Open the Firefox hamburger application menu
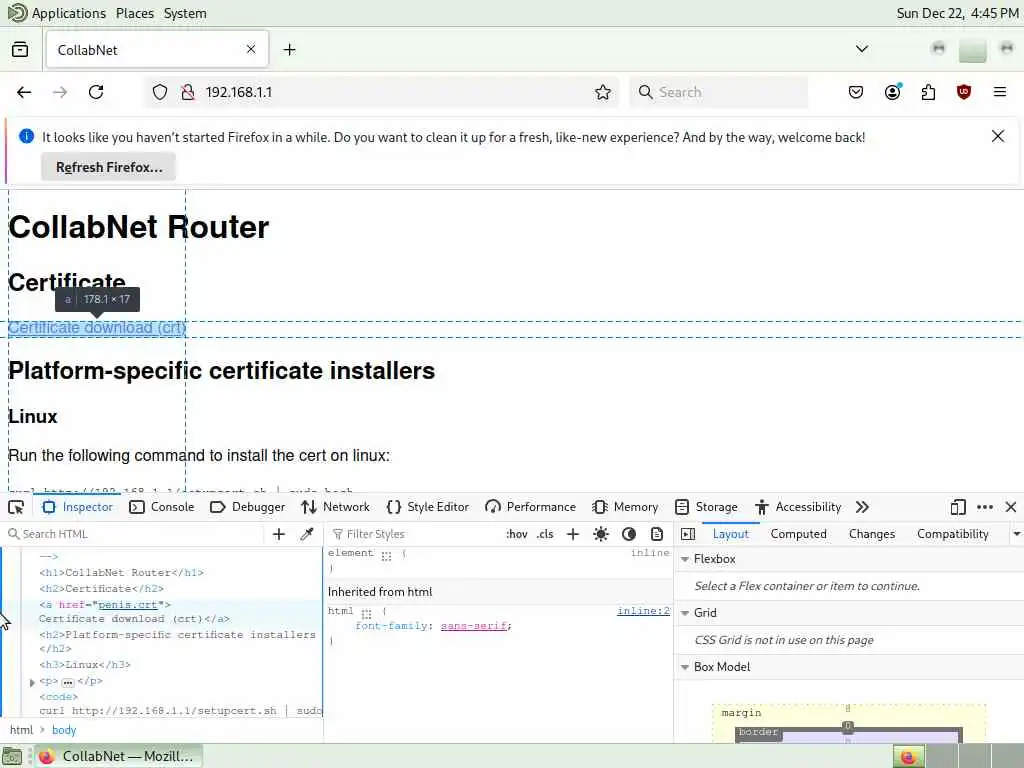Viewport: 1024px width, 768px height. [x=1000, y=92]
